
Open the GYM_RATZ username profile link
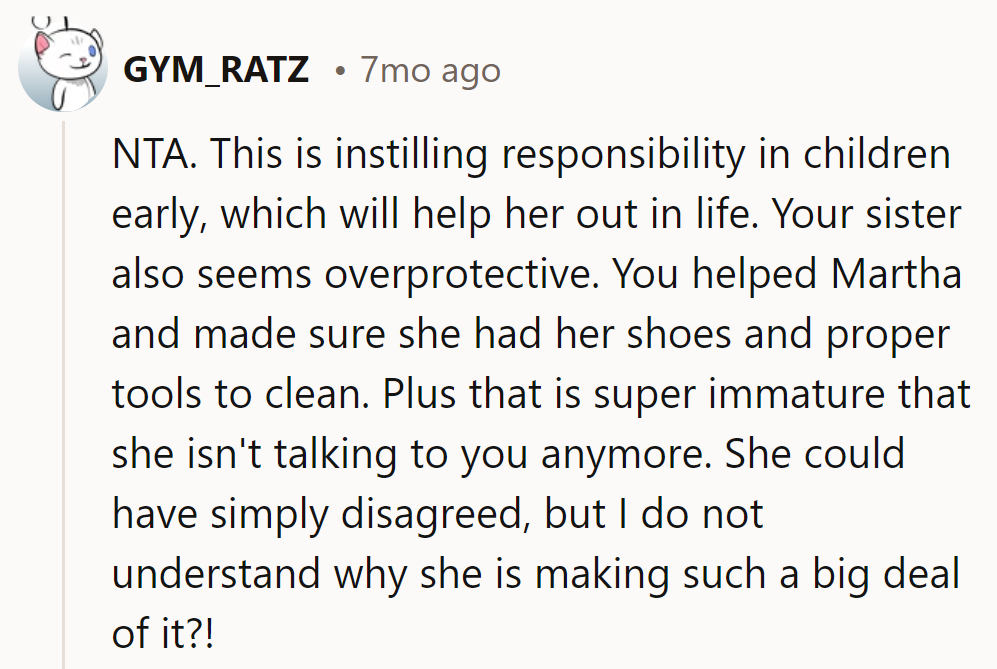click(x=216, y=71)
